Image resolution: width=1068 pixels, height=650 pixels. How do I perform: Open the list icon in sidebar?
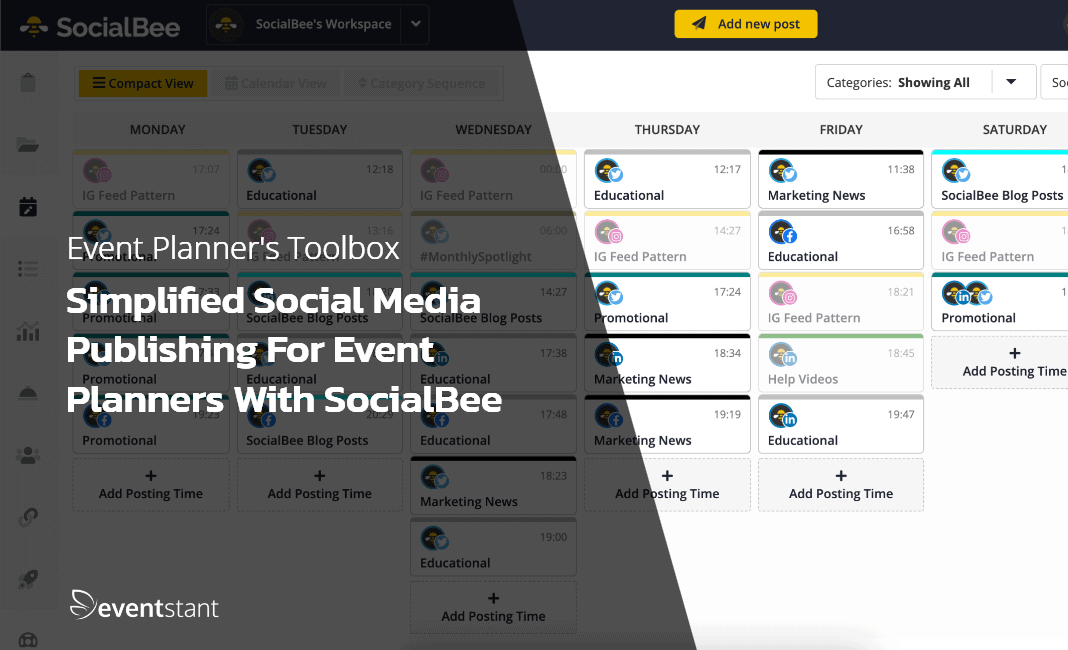pos(28,268)
